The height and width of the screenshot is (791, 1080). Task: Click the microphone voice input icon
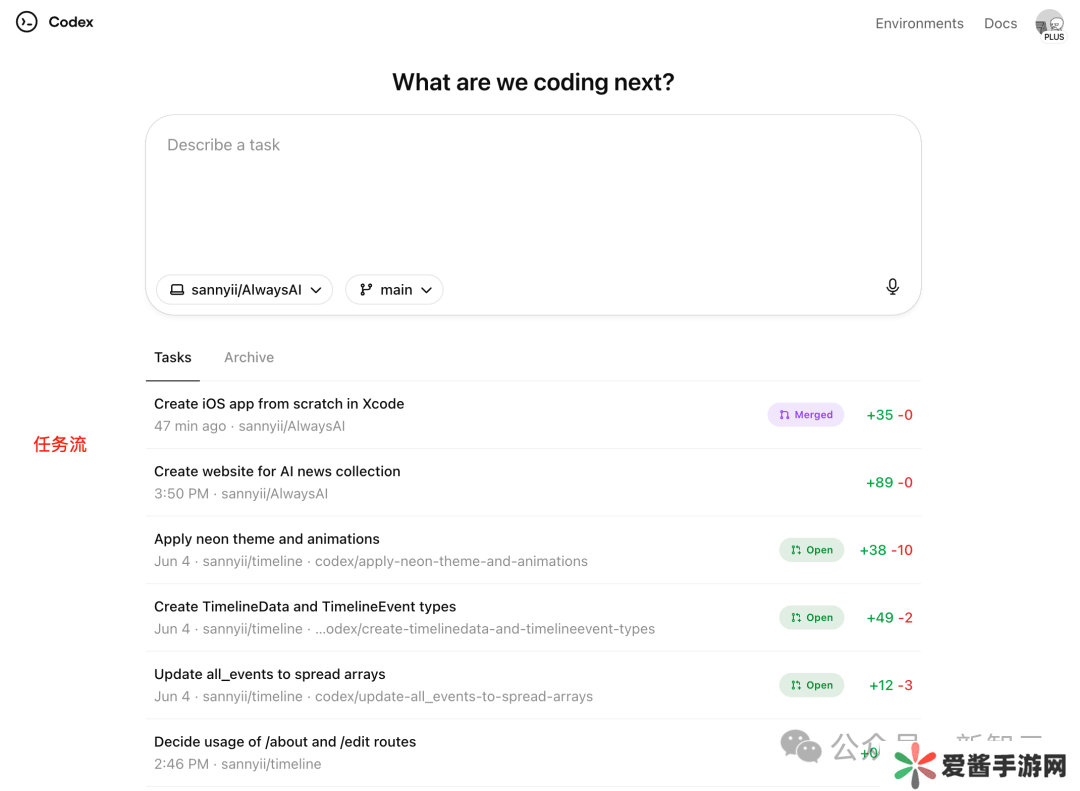click(892, 287)
